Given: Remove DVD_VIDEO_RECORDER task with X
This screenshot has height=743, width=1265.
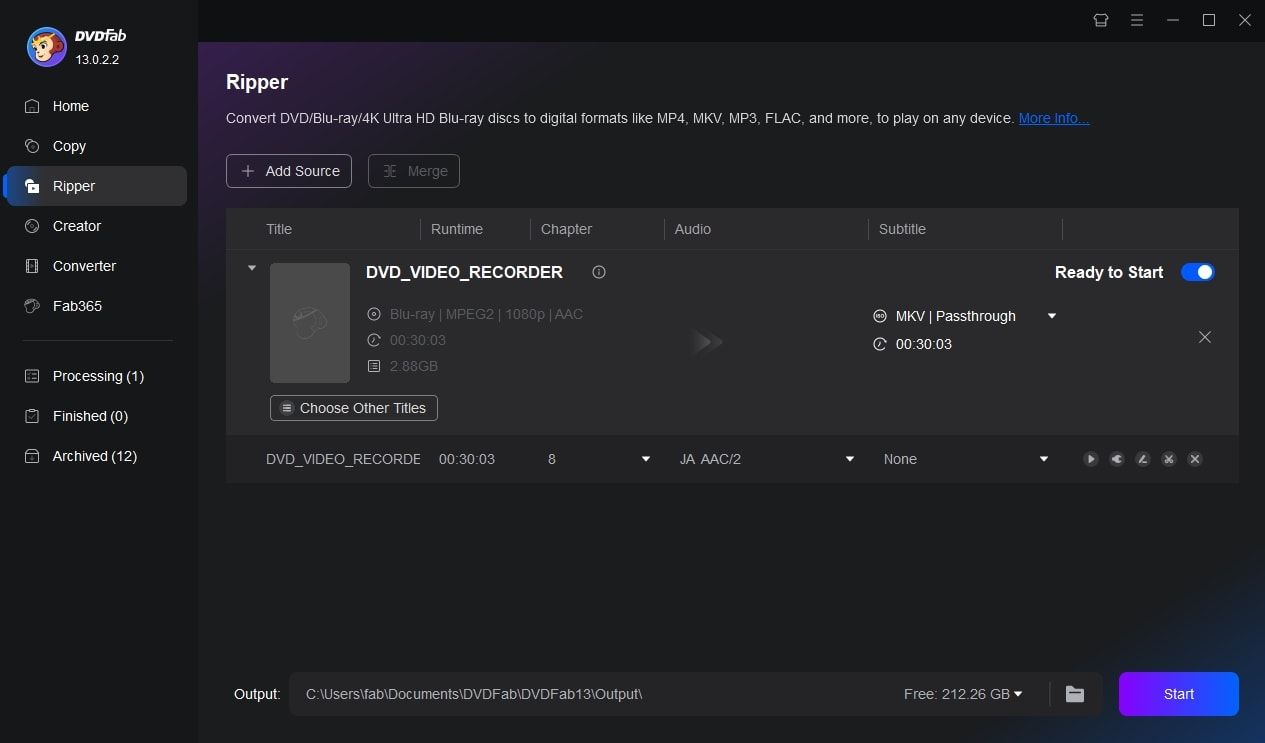Looking at the screenshot, I should point(1204,337).
